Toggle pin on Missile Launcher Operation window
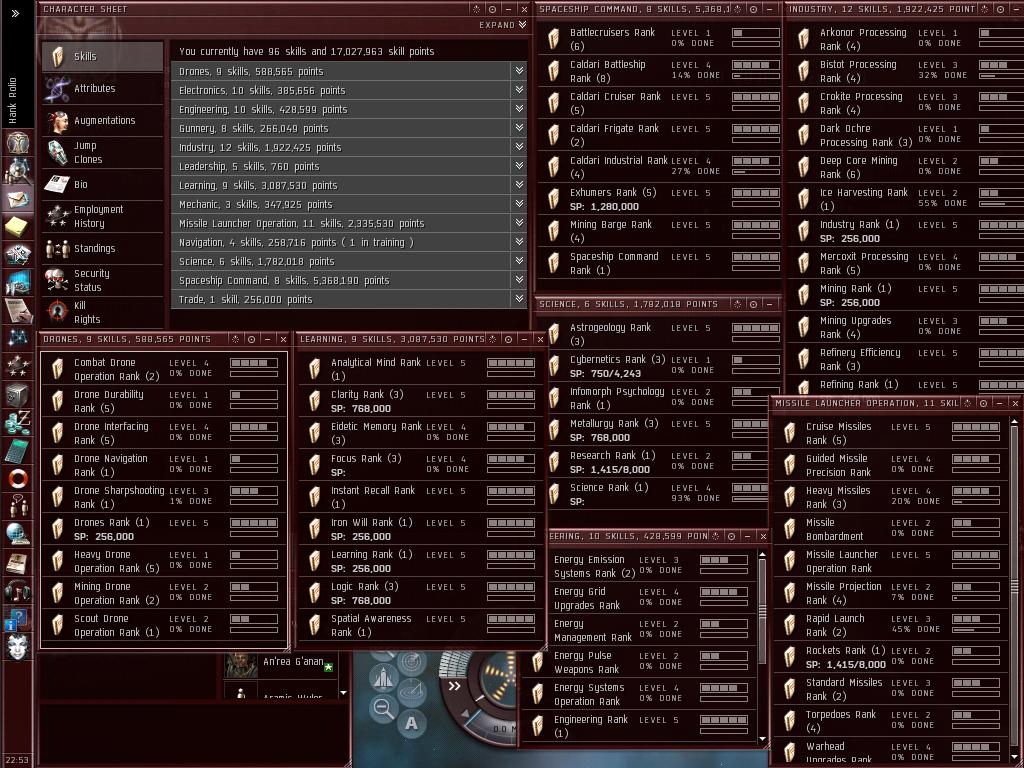Viewport: 1024px width, 768px height. [x=983, y=404]
